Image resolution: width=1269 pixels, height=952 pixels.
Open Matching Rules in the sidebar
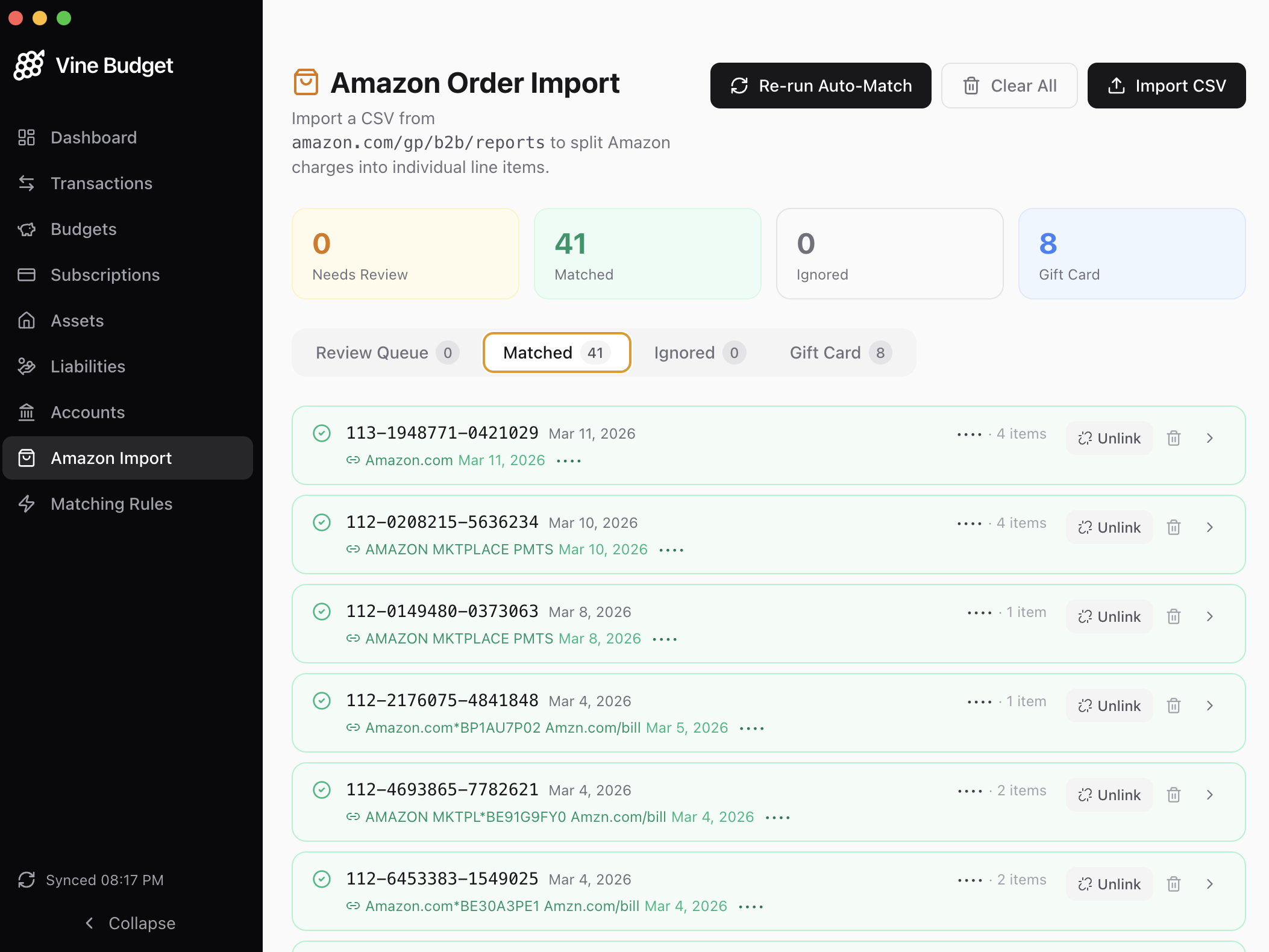[x=128, y=504]
